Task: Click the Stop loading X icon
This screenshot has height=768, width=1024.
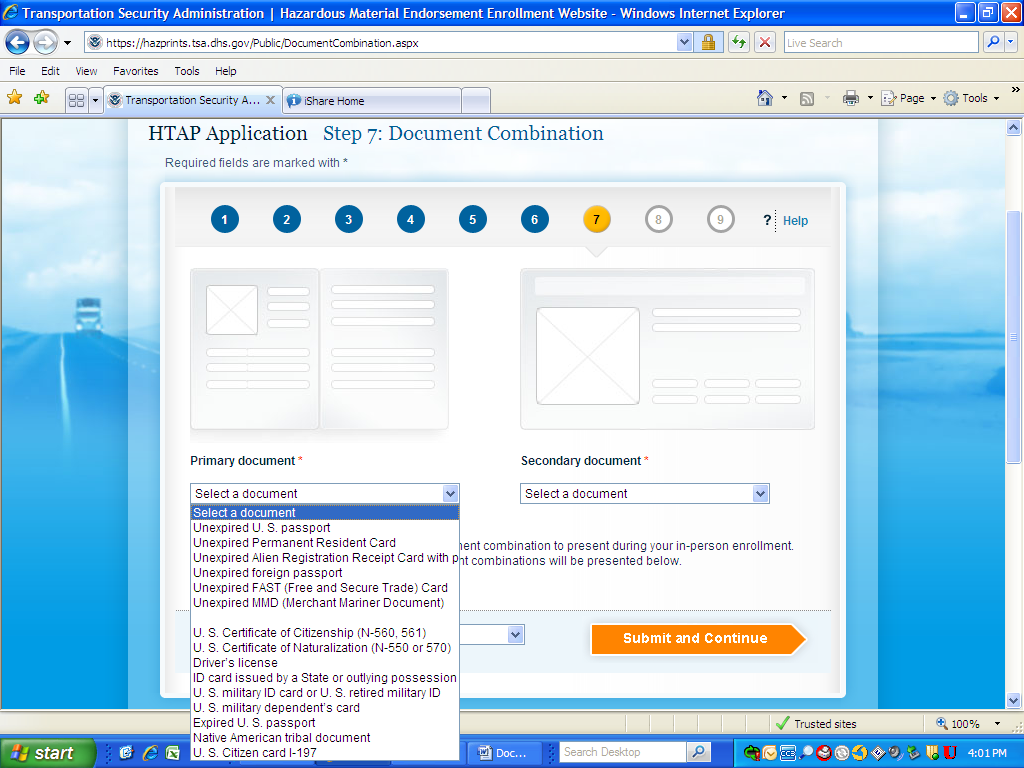Action: pyautogui.click(x=765, y=43)
